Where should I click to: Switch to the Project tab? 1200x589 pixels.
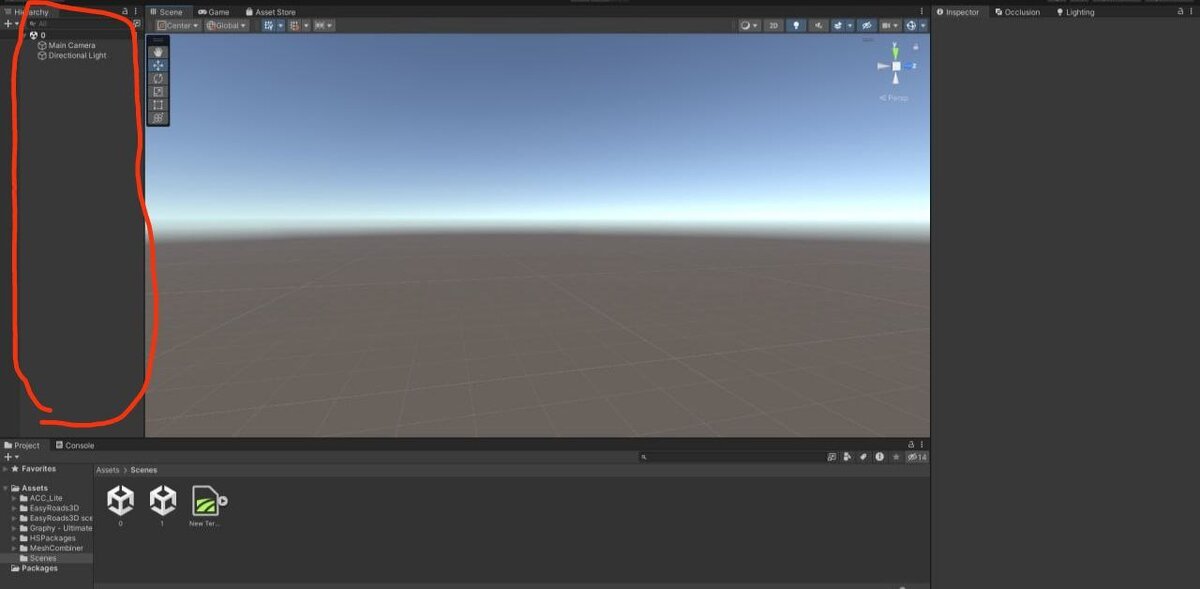coord(22,445)
